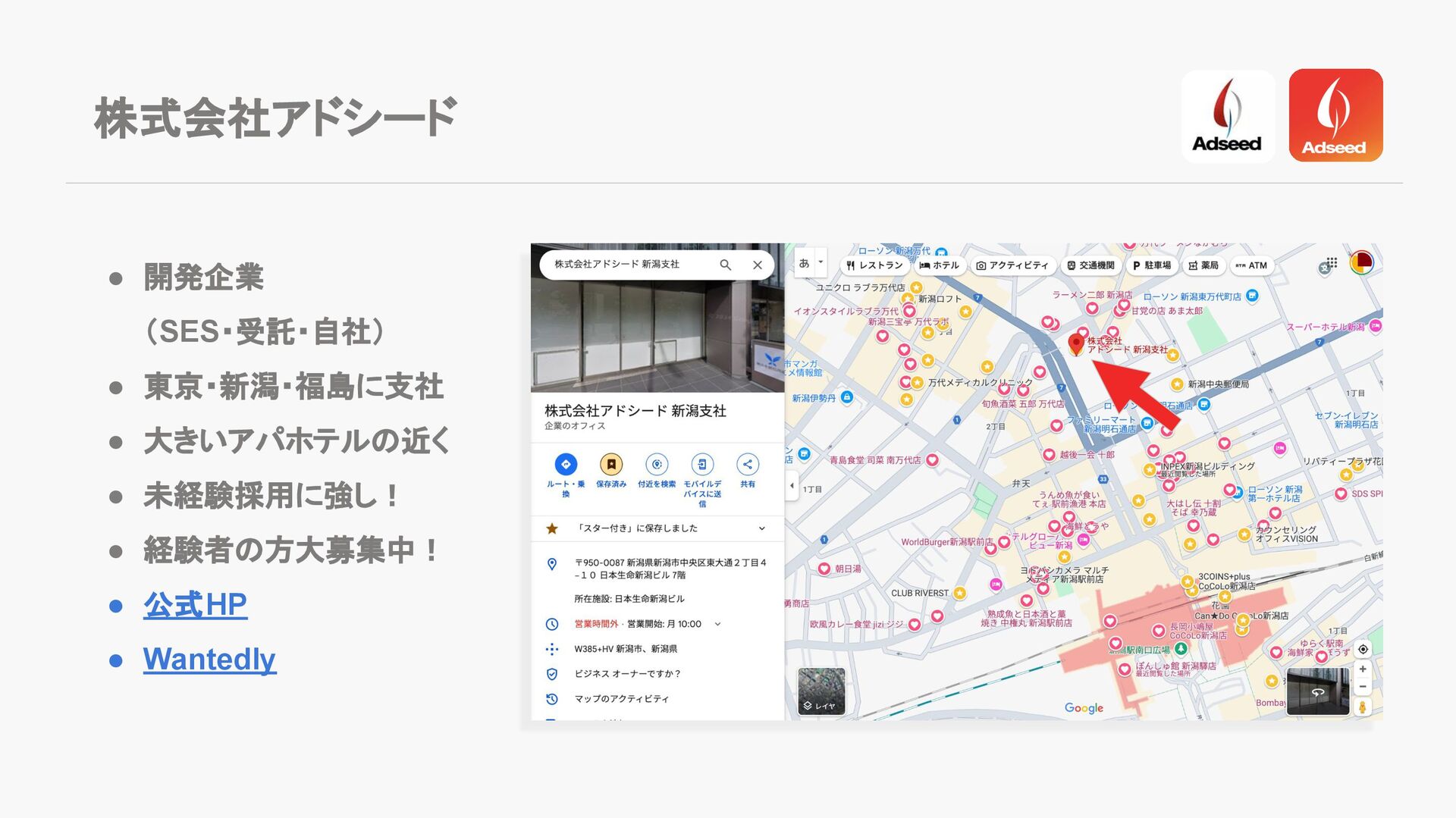Click the 付近を検索 nearby icon

[x=657, y=464]
